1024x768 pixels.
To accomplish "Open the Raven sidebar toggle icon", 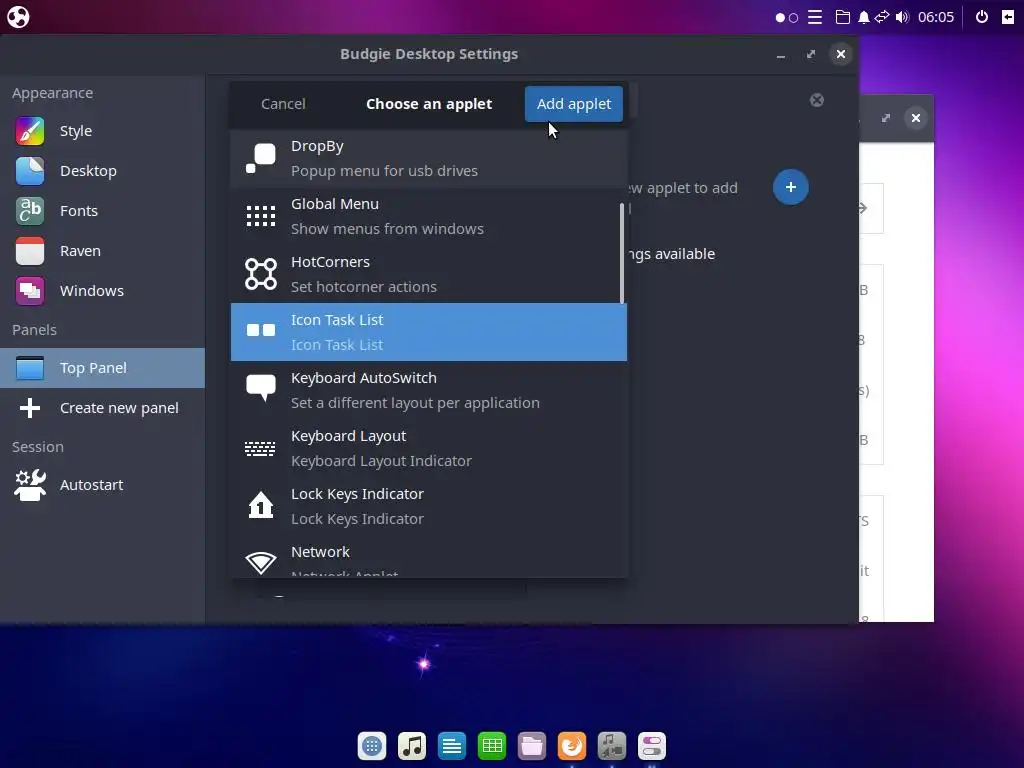I will [x=1008, y=17].
